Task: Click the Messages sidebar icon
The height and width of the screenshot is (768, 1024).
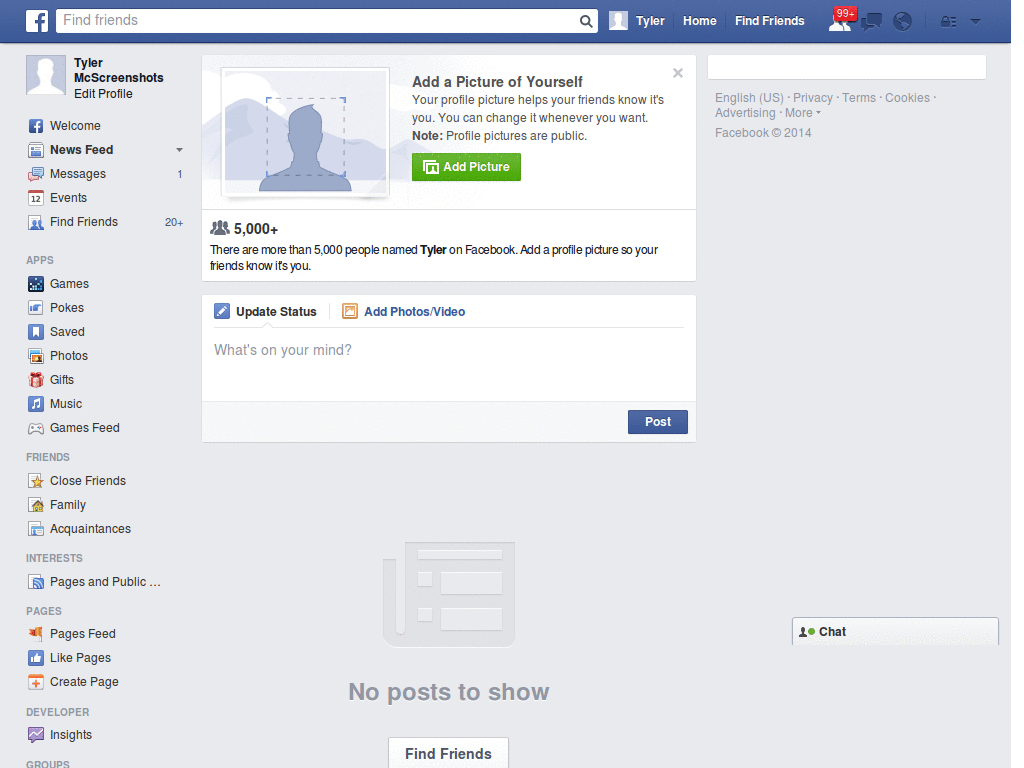Action: click(x=36, y=174)
